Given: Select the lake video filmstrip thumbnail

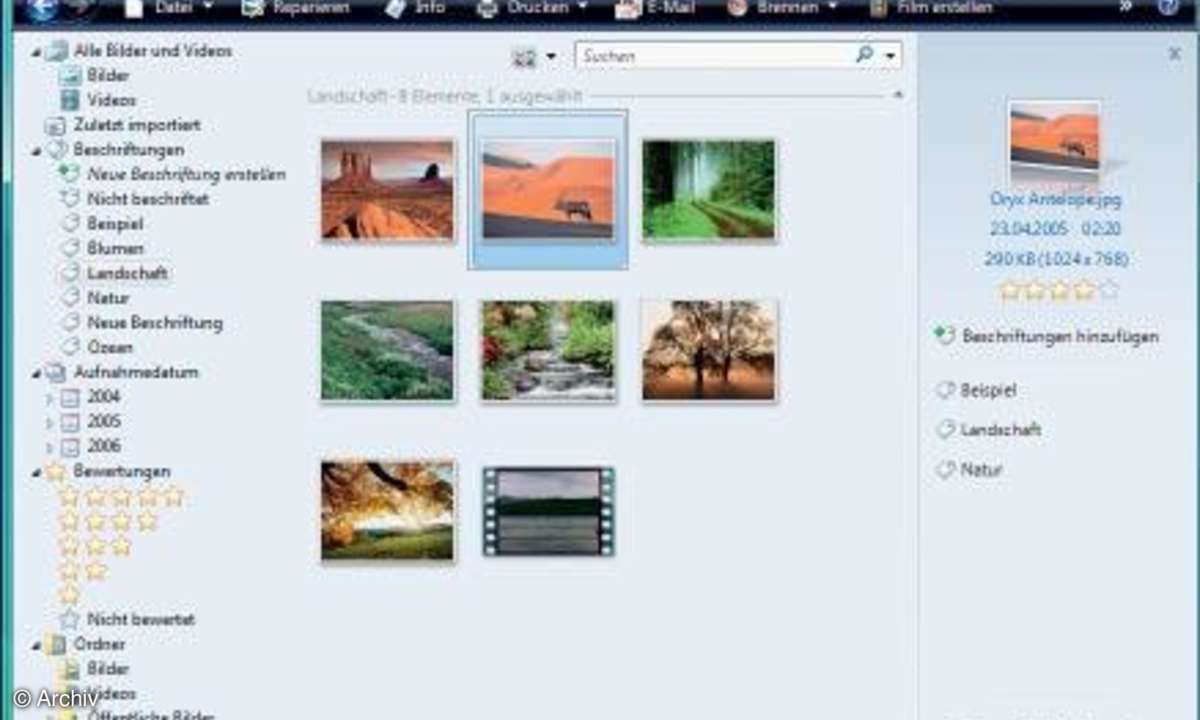Looking at the screenshot, I should pos(548,511).
